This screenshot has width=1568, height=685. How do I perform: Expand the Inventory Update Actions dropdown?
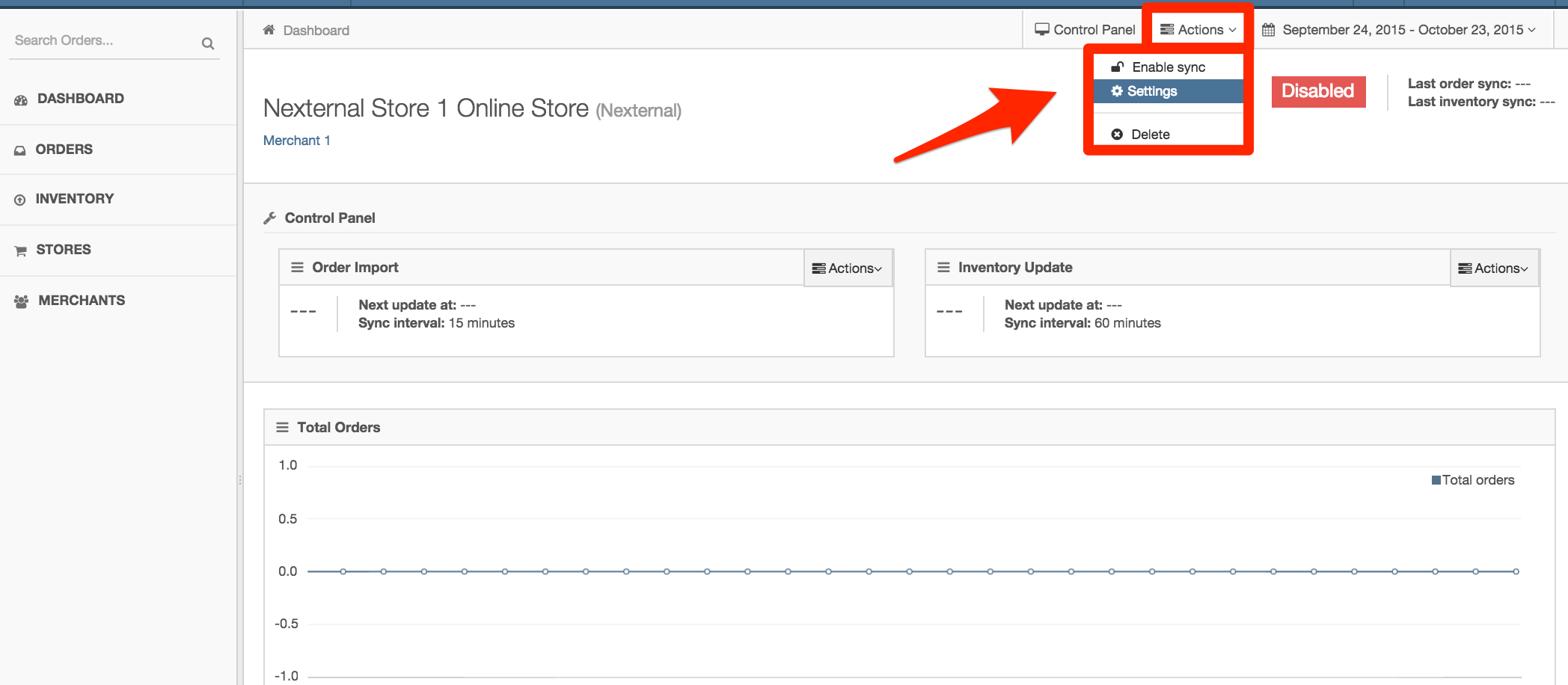[1493, 268]
